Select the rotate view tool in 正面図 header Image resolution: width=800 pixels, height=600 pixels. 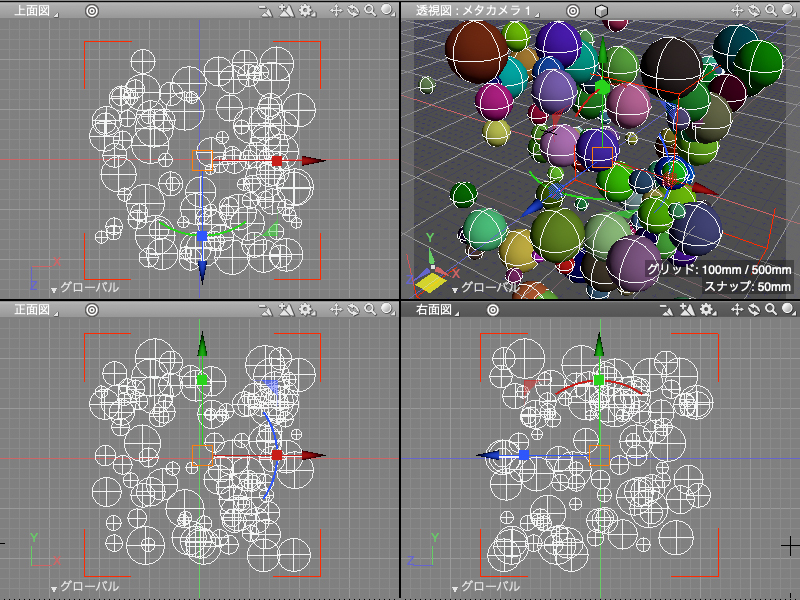[x=353, y=310]
